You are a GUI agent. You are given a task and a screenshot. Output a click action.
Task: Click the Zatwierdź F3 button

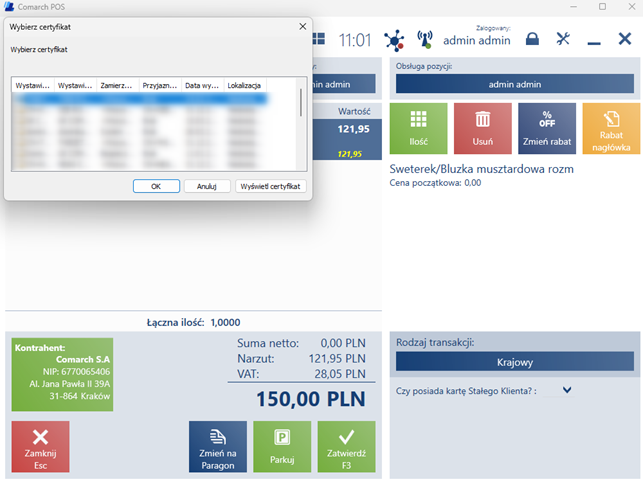(347, 447)
